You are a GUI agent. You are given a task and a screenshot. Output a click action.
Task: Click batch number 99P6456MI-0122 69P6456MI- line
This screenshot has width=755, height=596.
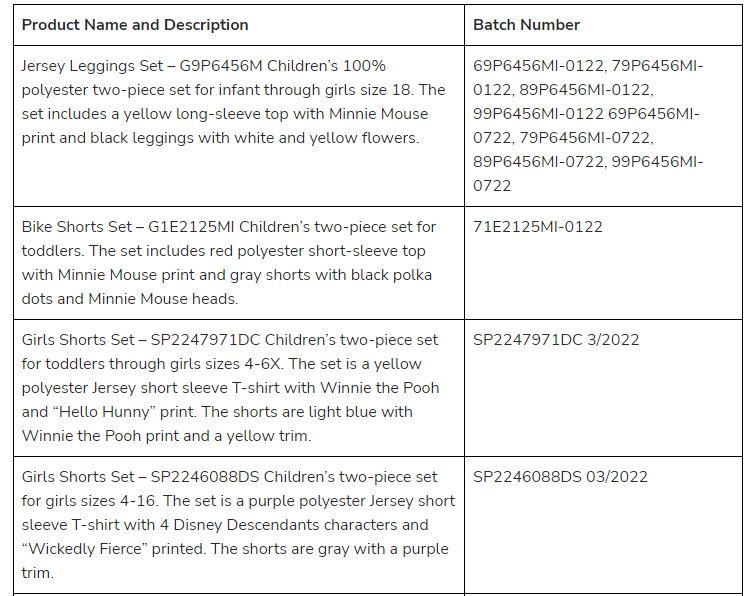586,114
